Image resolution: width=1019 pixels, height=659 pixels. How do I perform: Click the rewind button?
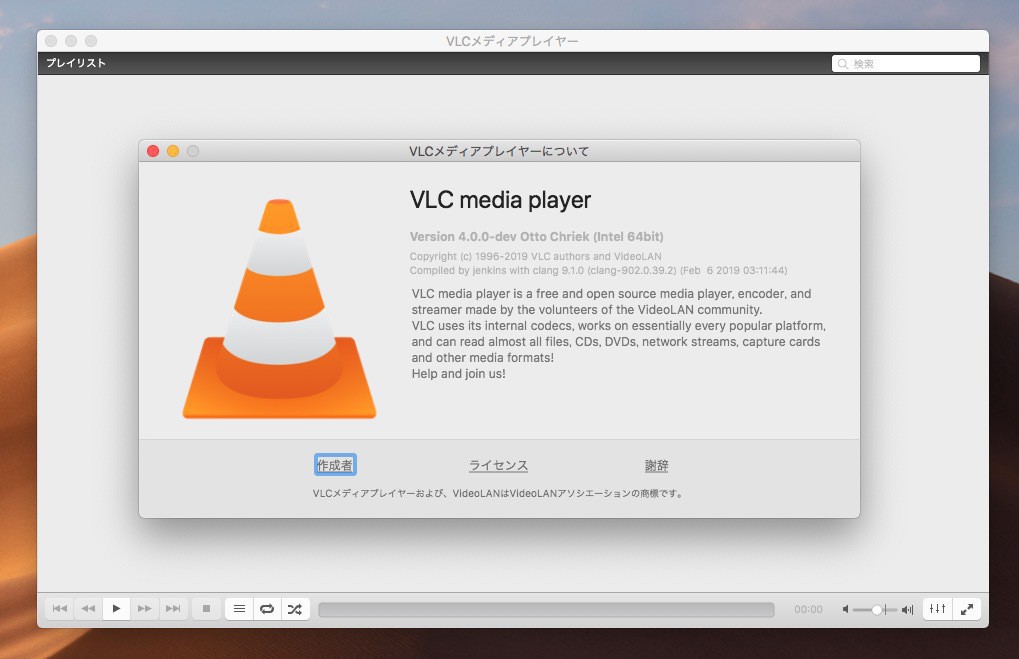pyautogui.click(x=88, y=609)
